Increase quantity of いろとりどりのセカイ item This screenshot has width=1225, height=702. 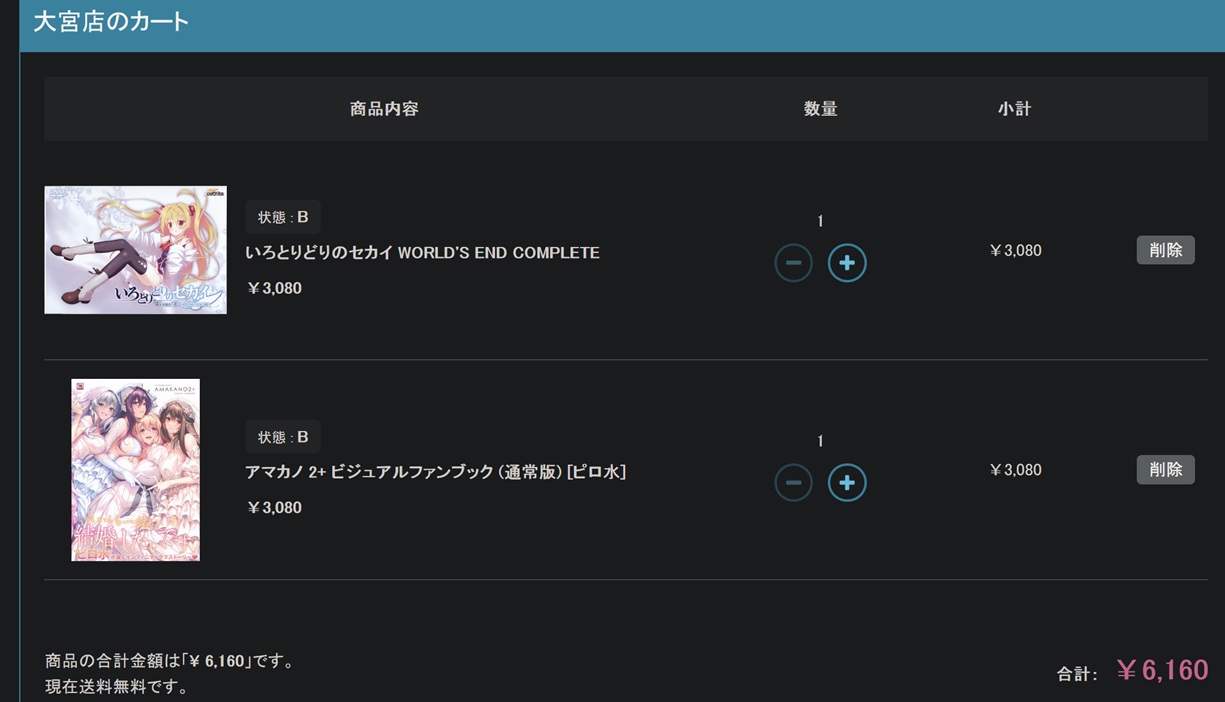coord(846,263)
